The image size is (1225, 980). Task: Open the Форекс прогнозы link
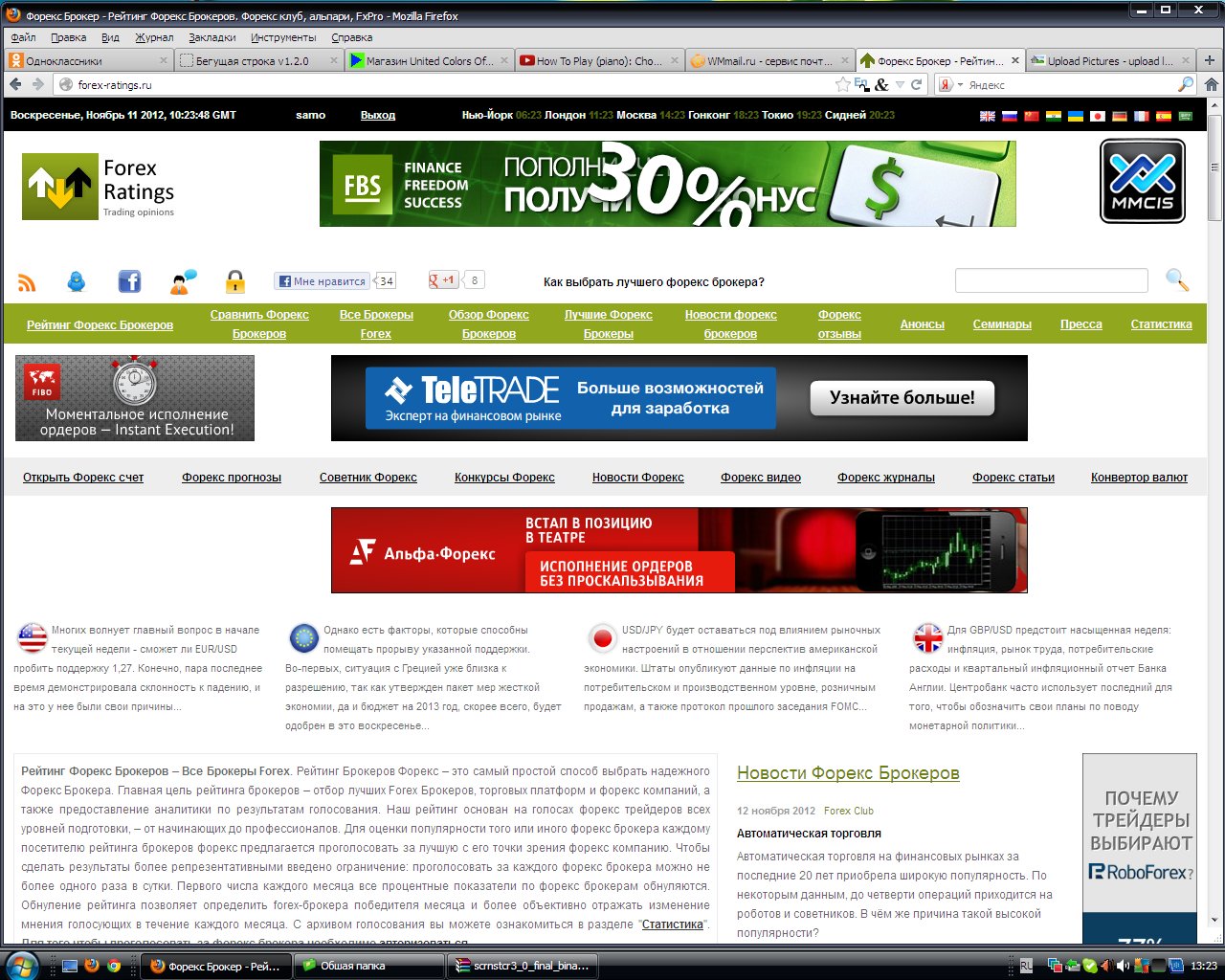pos(232,478)
